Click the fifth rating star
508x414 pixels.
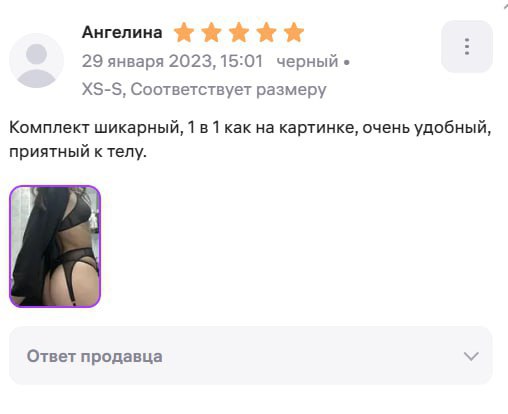point(294,33)
